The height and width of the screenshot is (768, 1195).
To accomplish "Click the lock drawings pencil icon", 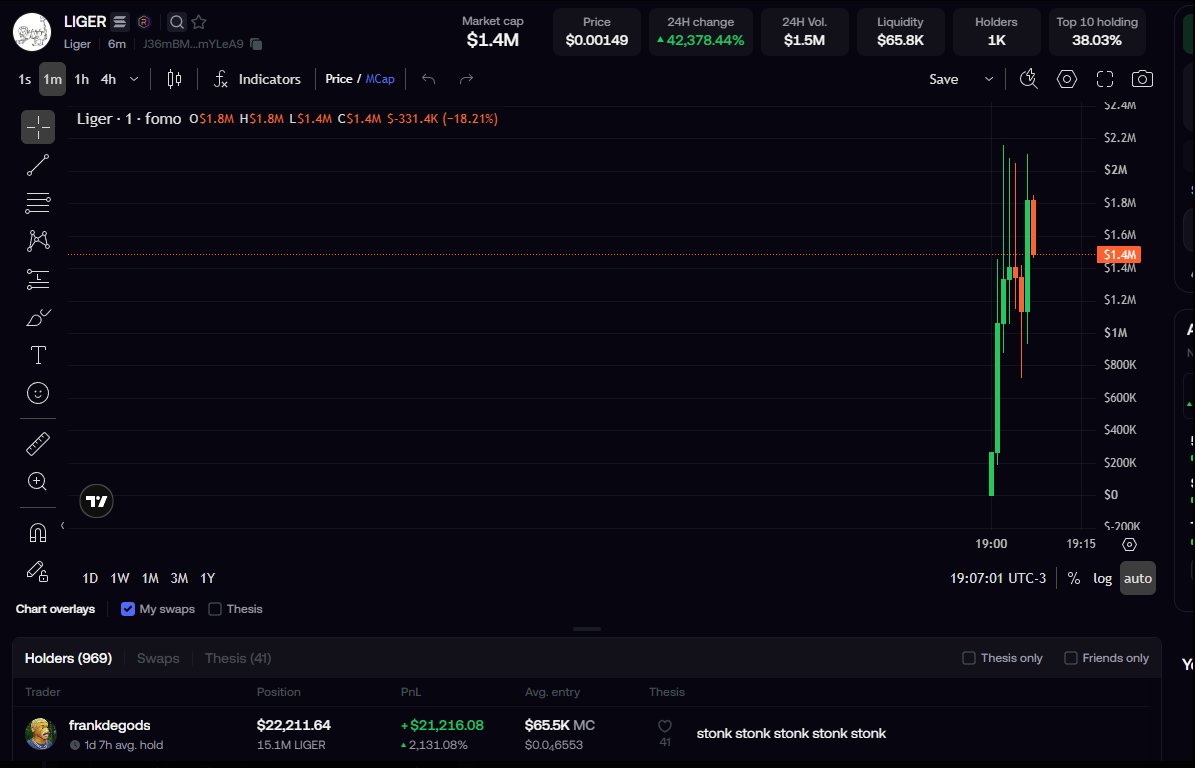I will [x=37, y=571].
